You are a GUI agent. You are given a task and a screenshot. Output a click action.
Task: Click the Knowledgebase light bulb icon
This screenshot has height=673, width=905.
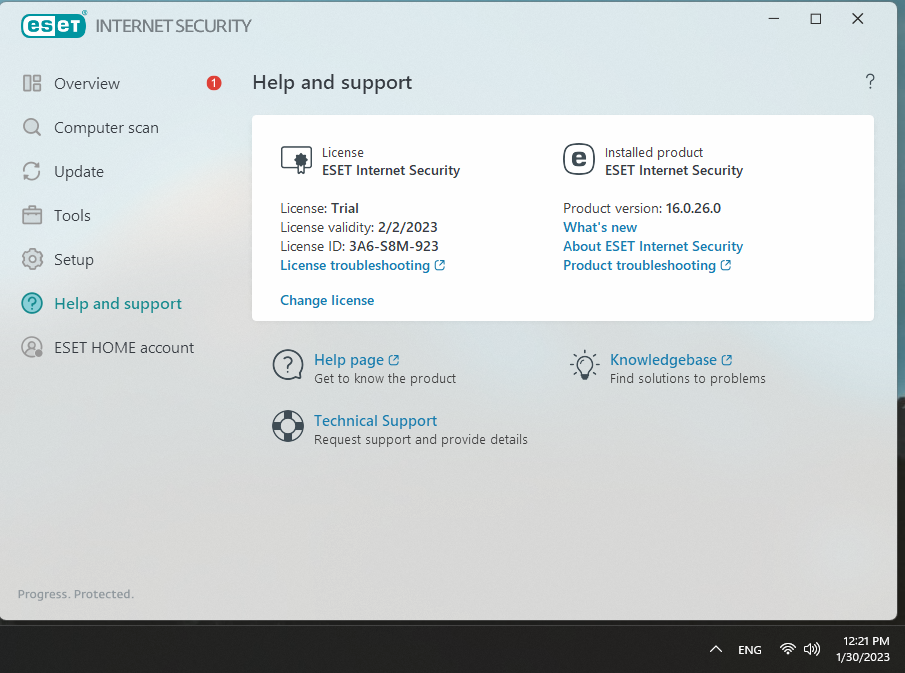pos(584,365)
